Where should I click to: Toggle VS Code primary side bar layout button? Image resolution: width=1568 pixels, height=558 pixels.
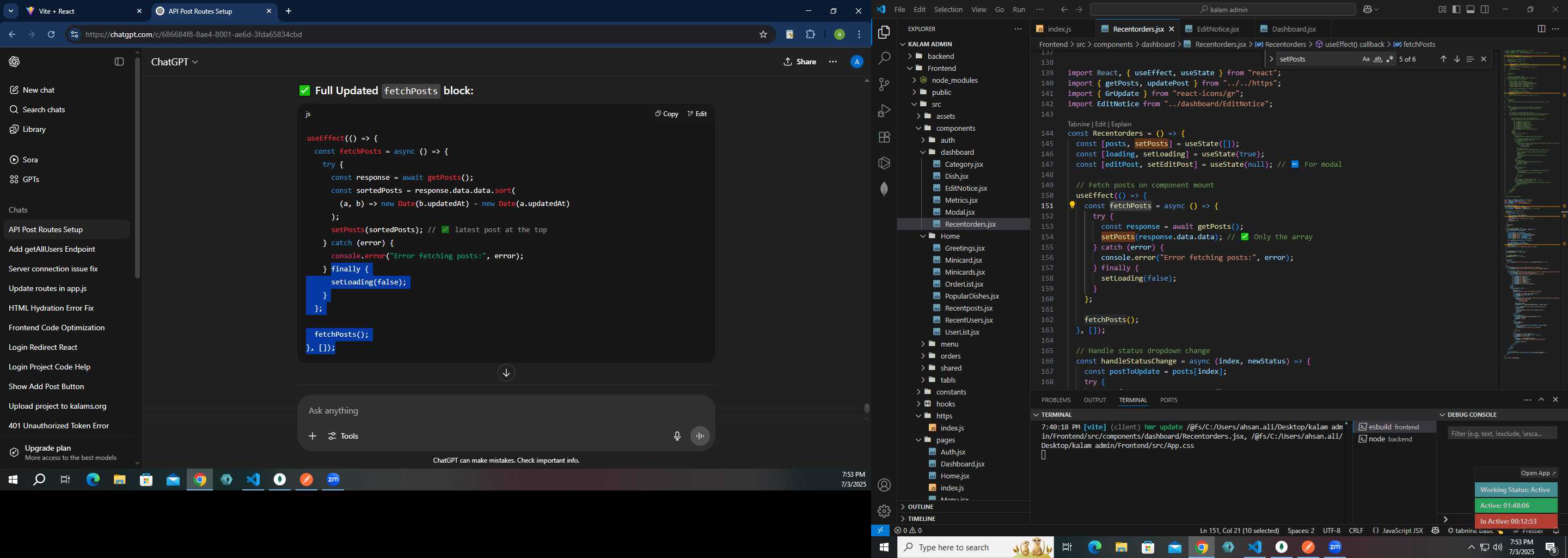point(1456,9)
